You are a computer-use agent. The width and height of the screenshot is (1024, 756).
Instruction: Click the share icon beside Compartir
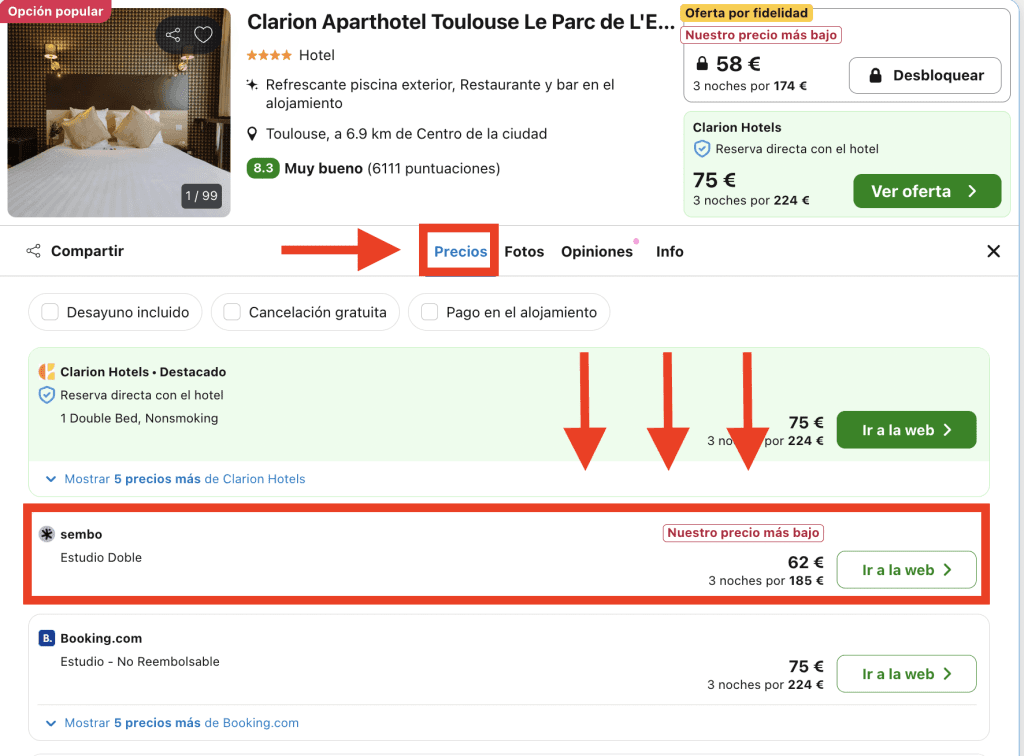34,251
